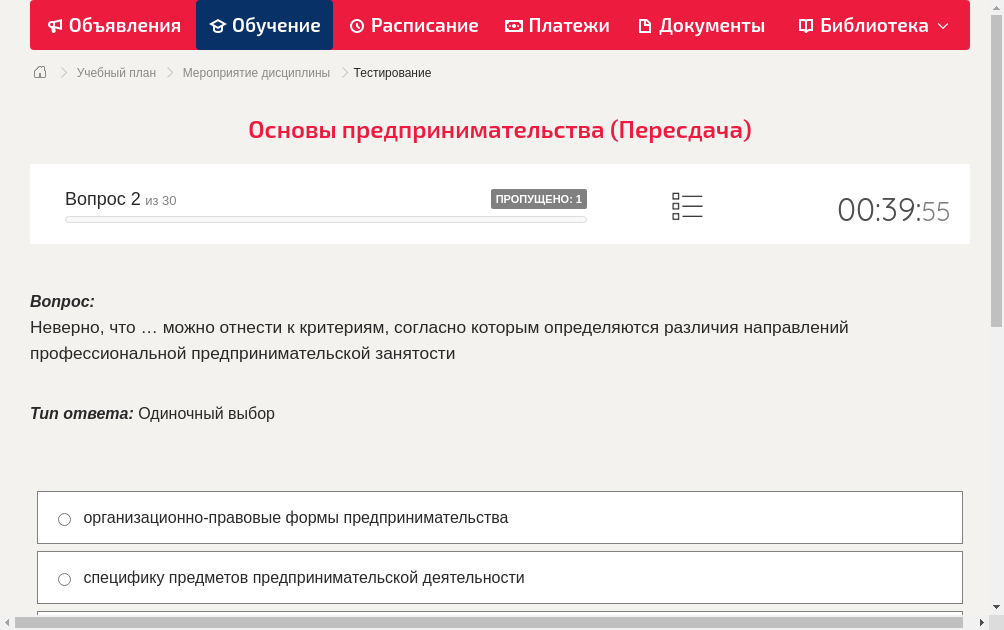Viewport: 1004px width, 630px height.
Task: Select the graduation cap icon on Обучение
Action: (220, 25)
